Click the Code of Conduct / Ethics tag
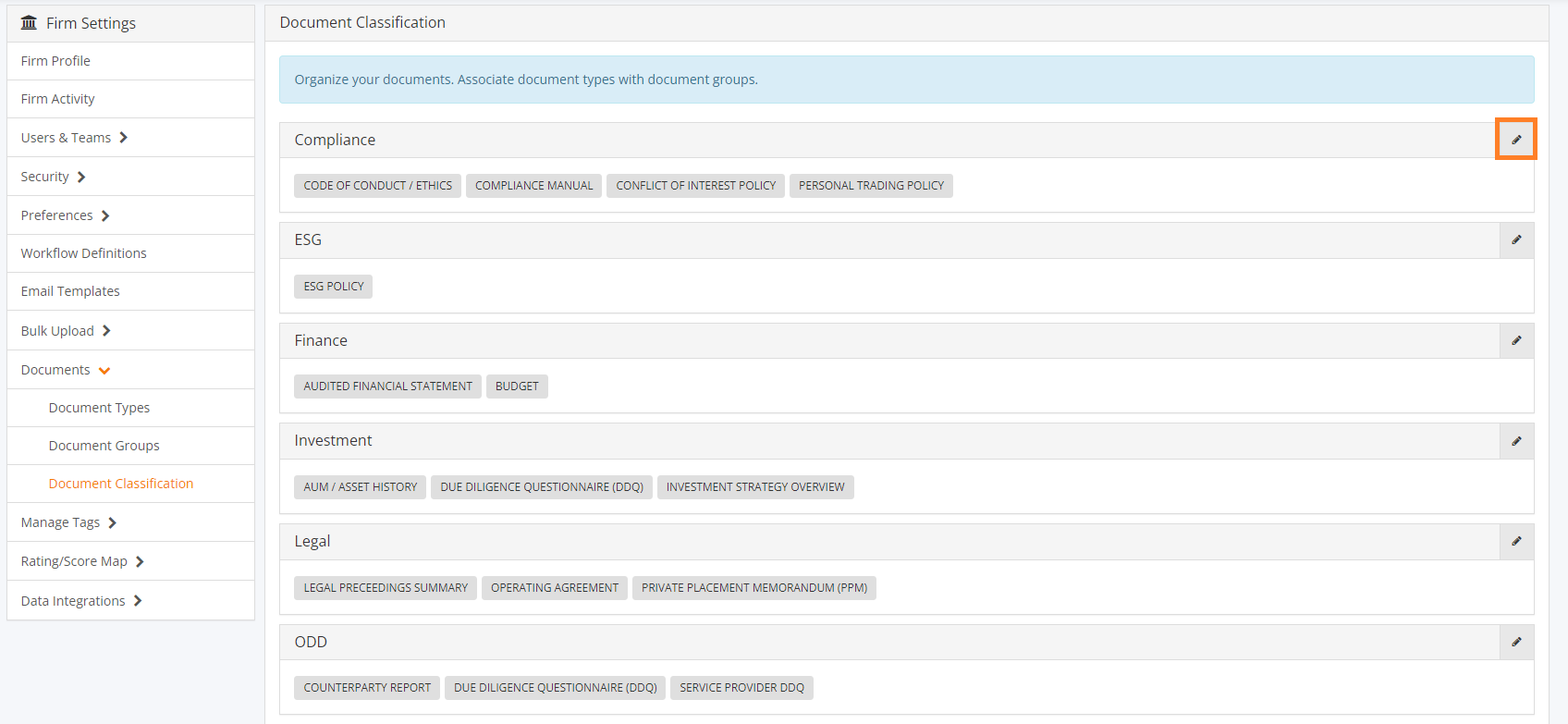 (x=377, y=186)
